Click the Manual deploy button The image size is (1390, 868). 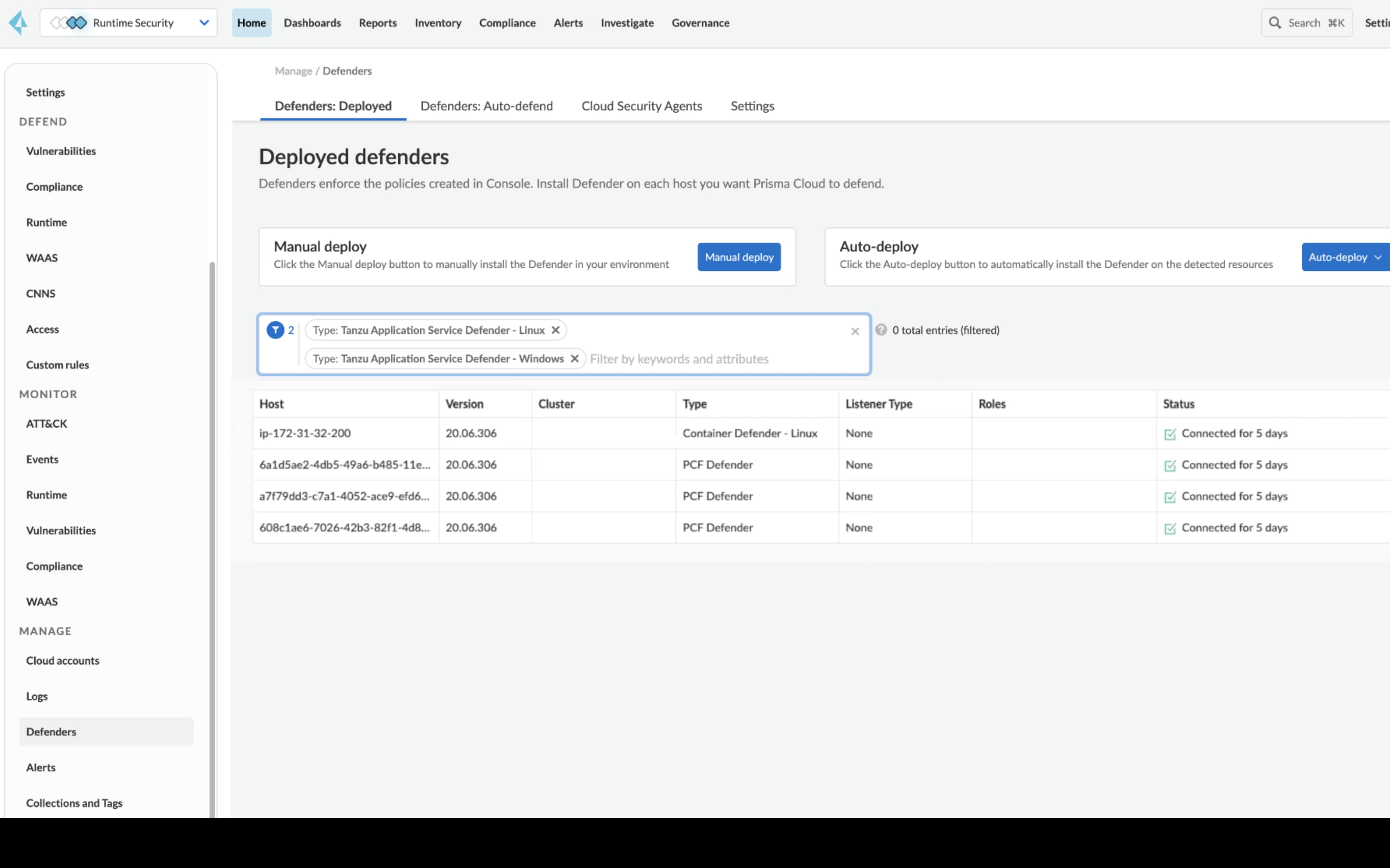coord(739,257)
